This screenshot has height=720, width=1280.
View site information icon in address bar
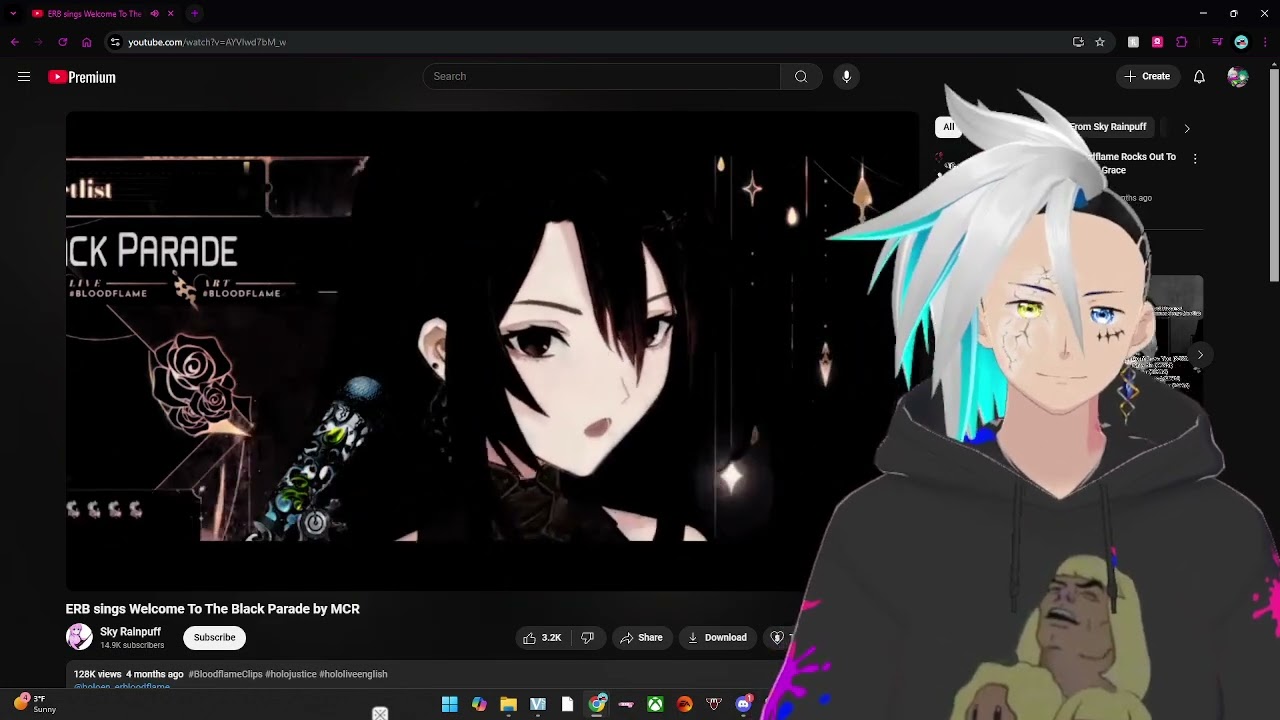(x=115, y=42)
